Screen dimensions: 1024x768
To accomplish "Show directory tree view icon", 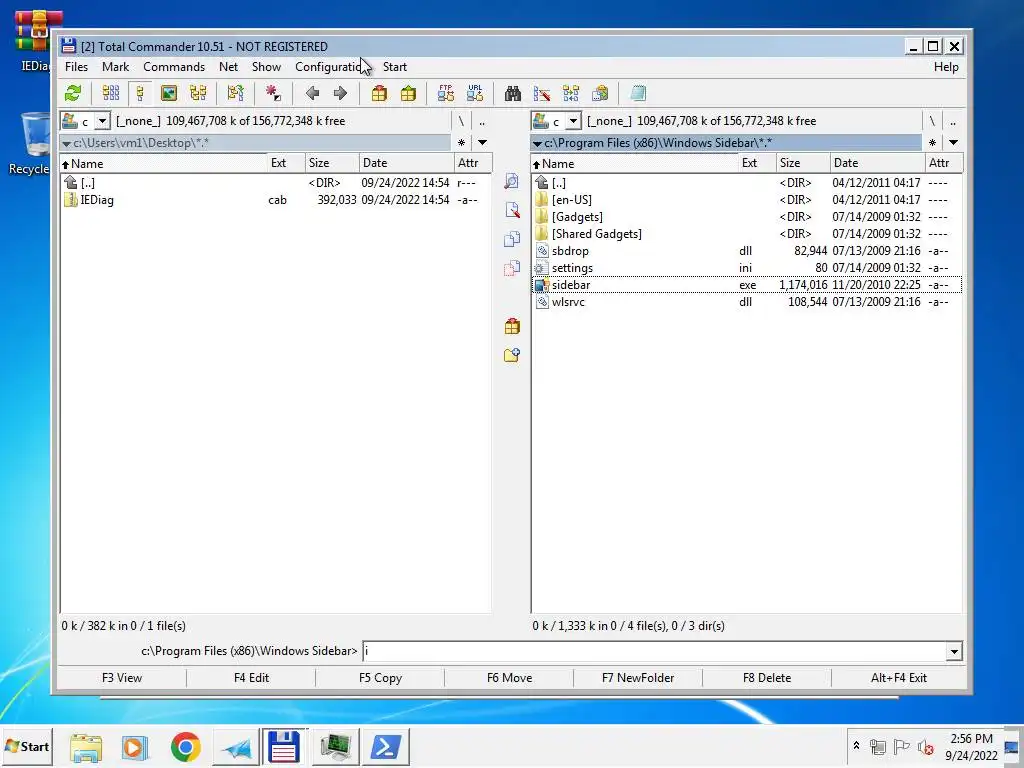I will click(198, 93).
